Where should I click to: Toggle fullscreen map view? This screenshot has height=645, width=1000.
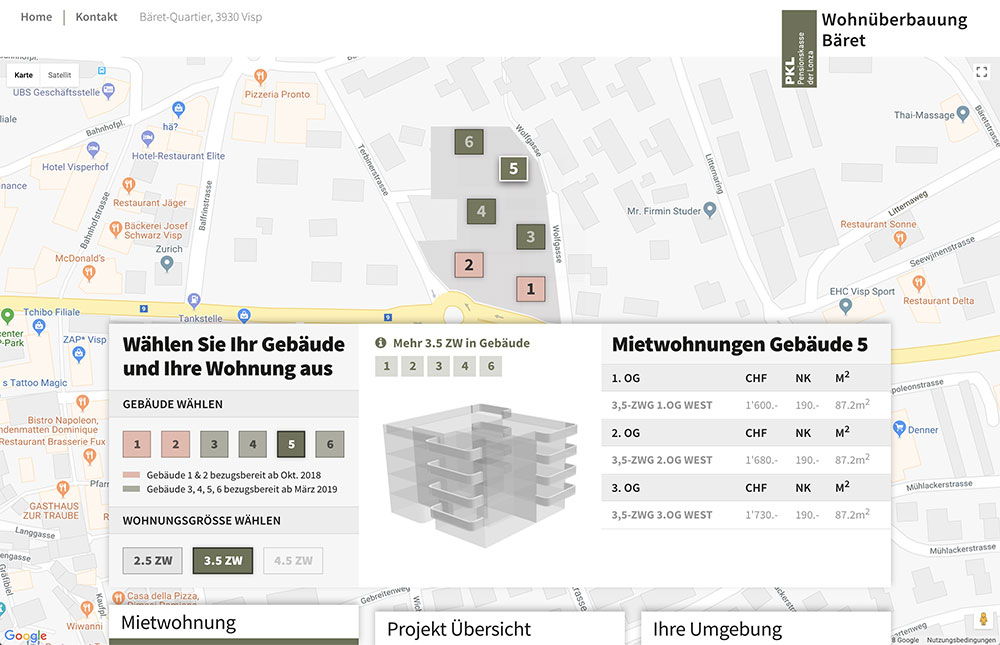(981, 71)
